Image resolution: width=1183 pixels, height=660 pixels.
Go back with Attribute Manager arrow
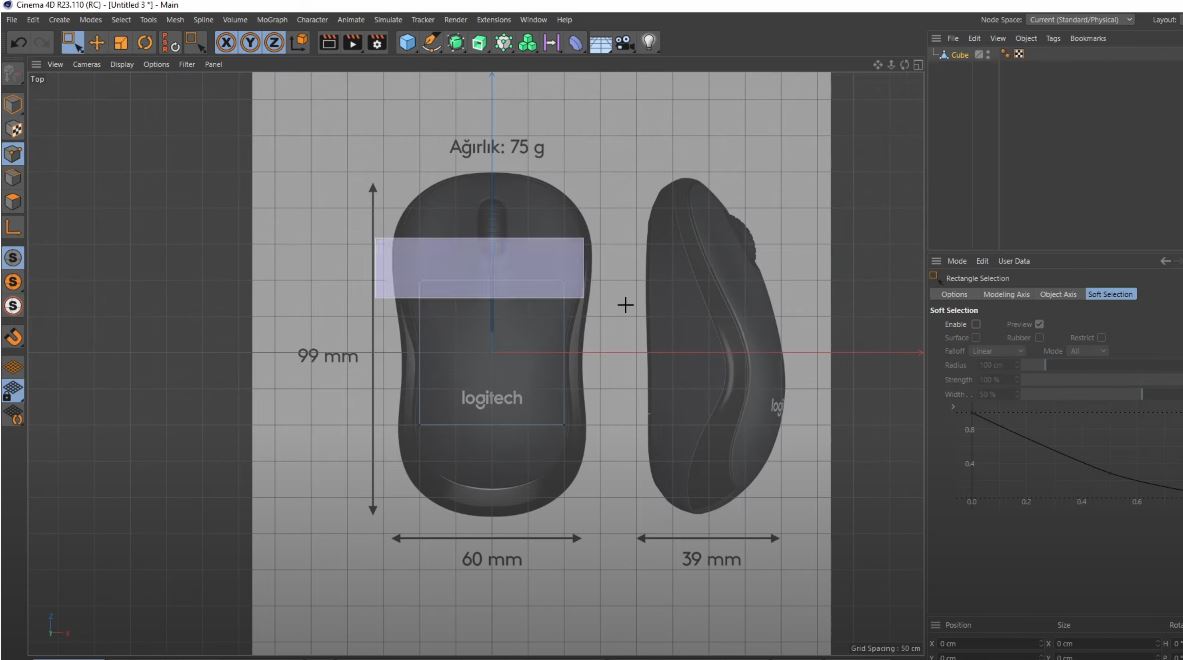1166,261
